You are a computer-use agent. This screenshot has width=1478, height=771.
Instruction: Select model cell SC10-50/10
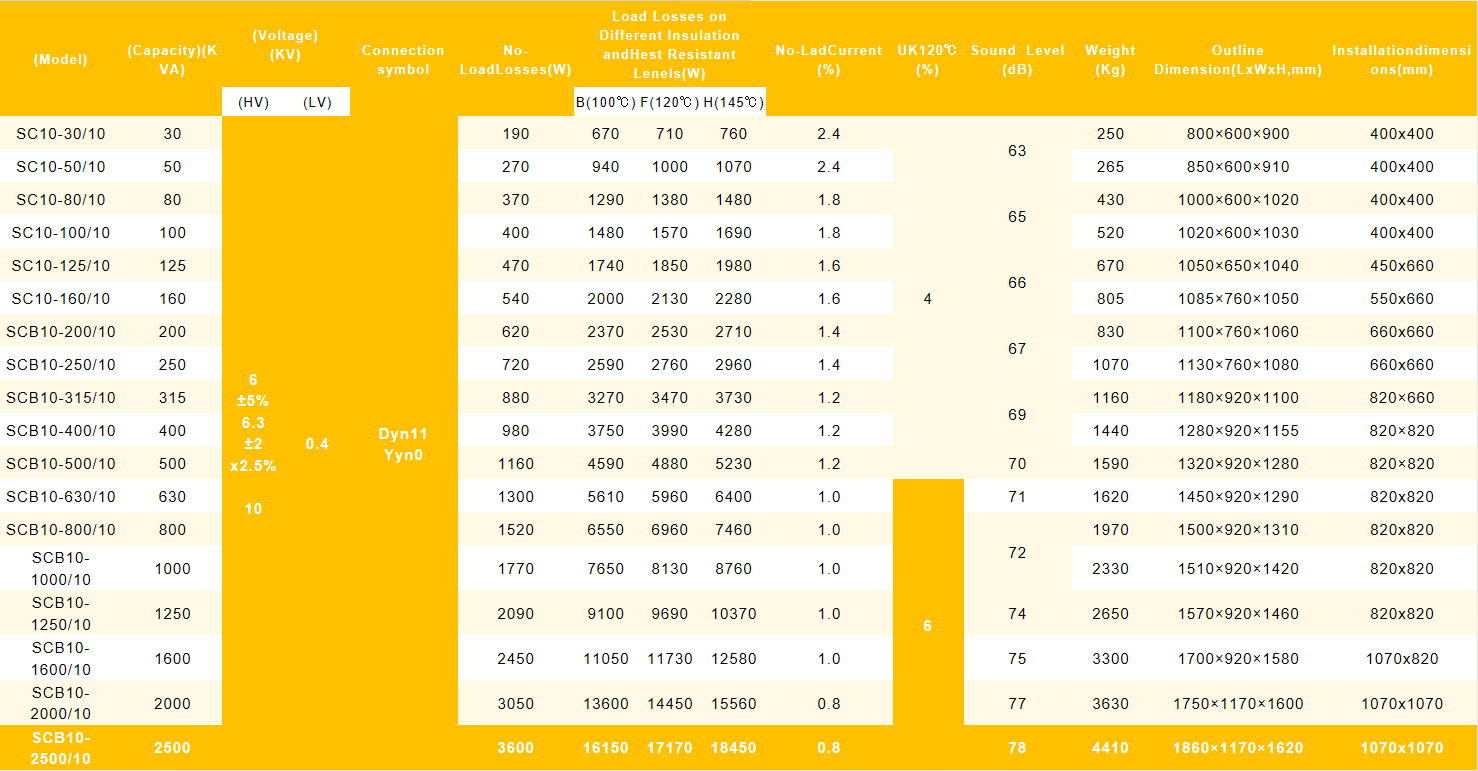pos(60,167)
